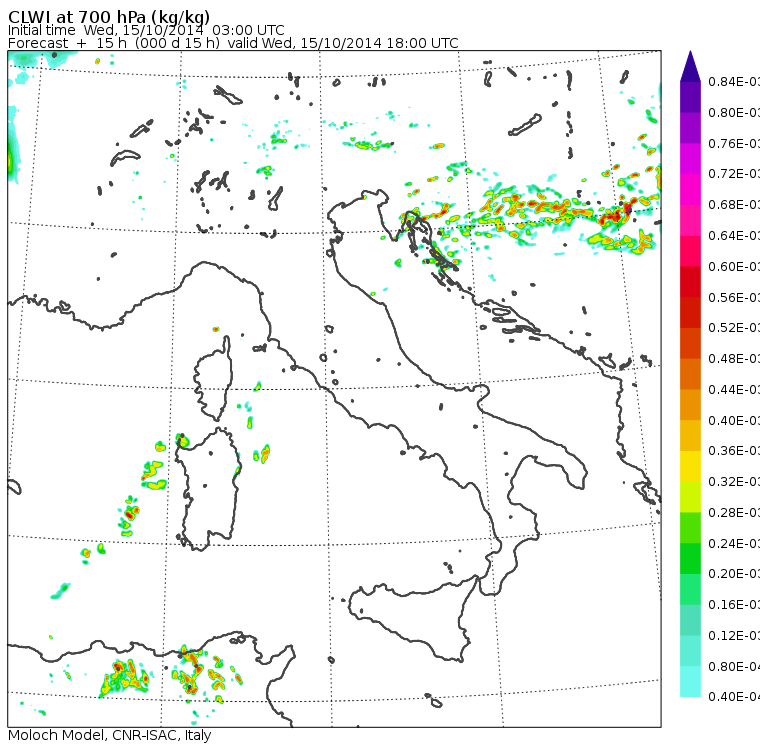Click inside the Corsica island outline
The width and height of the screenshot is (760, 749).
(214, 378)
